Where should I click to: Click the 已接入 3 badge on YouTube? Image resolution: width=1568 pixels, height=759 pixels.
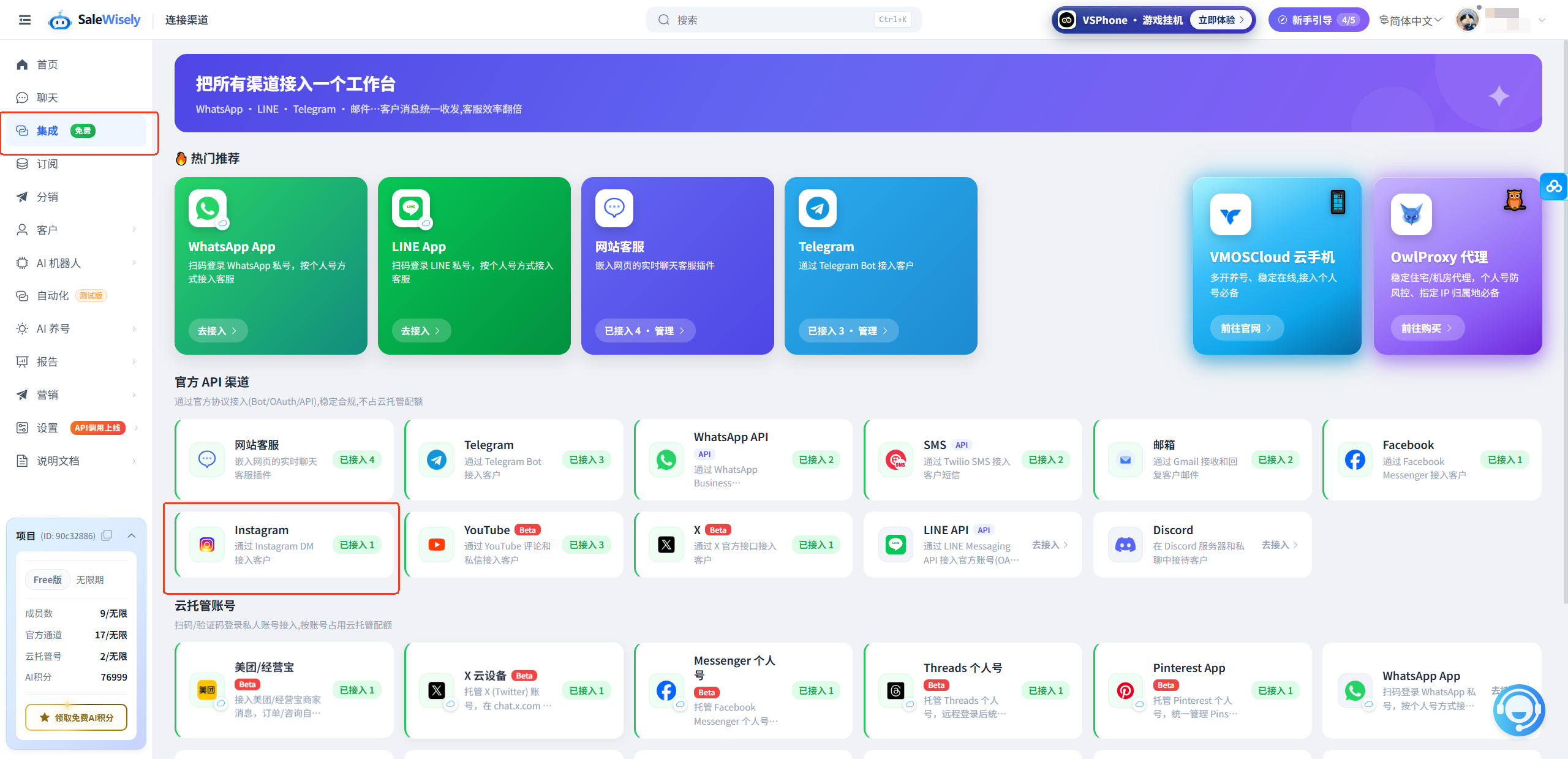[587, 545]
